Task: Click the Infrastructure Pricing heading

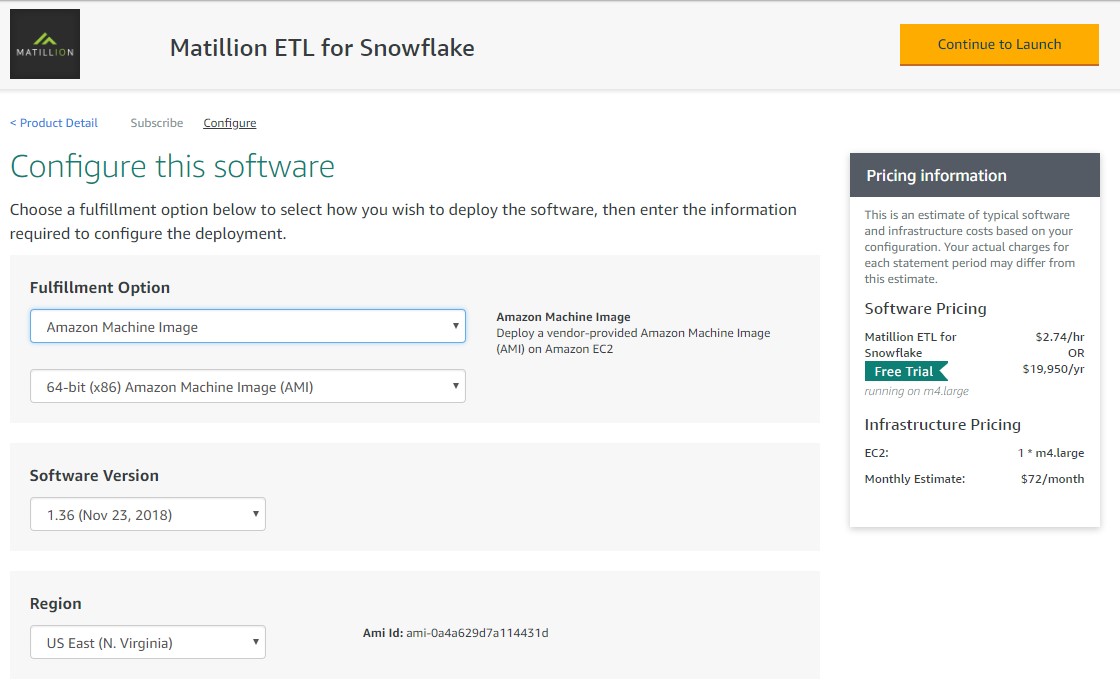Action: [943, 424]
